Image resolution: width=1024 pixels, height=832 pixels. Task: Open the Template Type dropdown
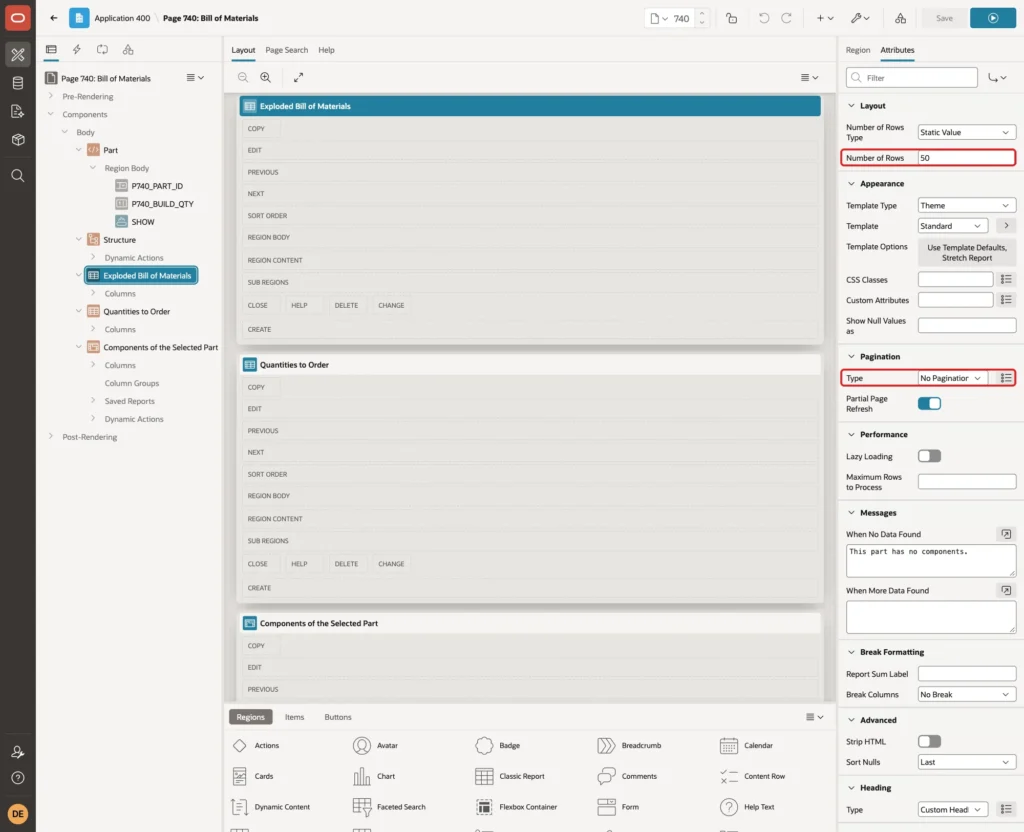(967, 206)
